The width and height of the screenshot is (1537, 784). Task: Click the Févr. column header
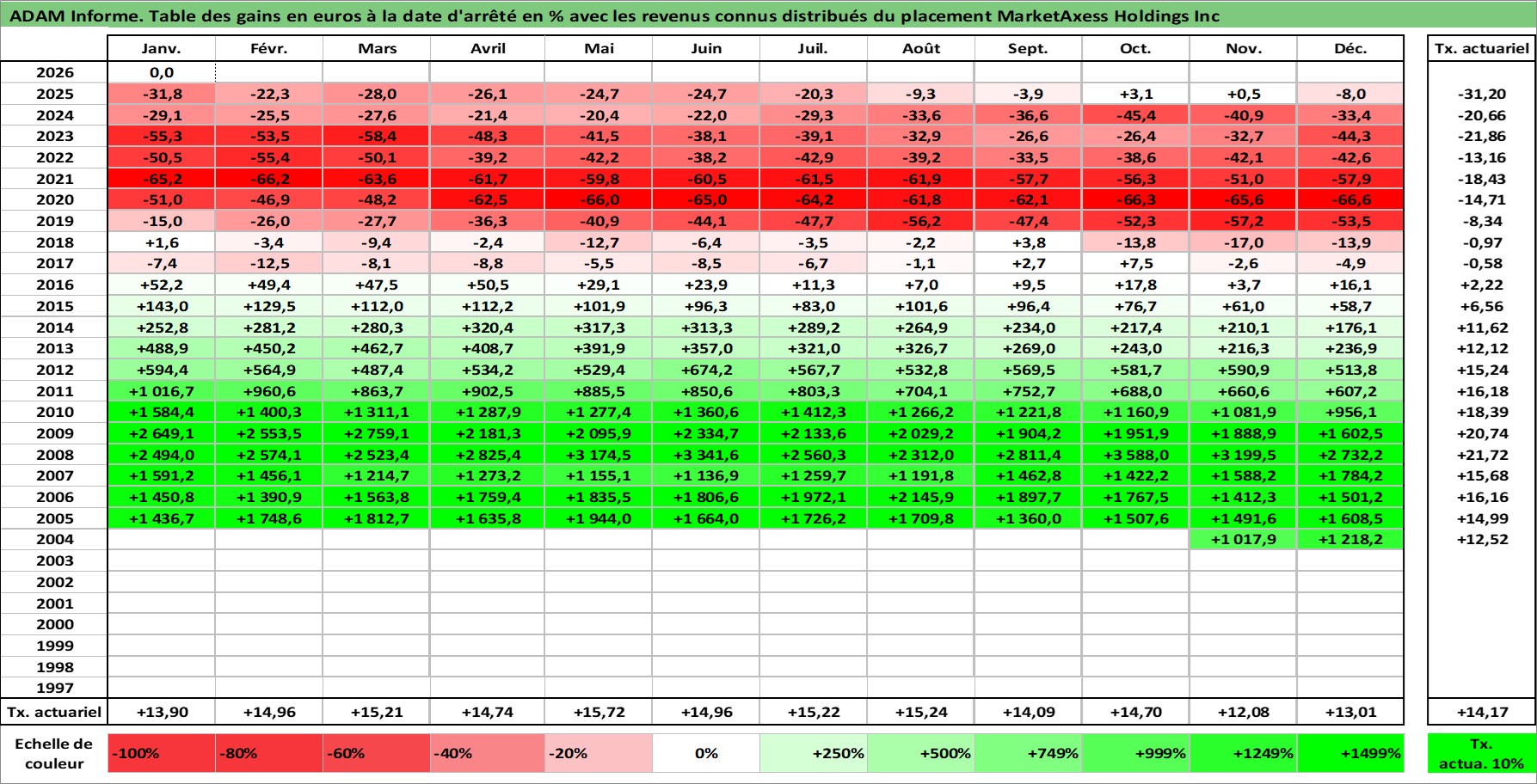(269, 48)
